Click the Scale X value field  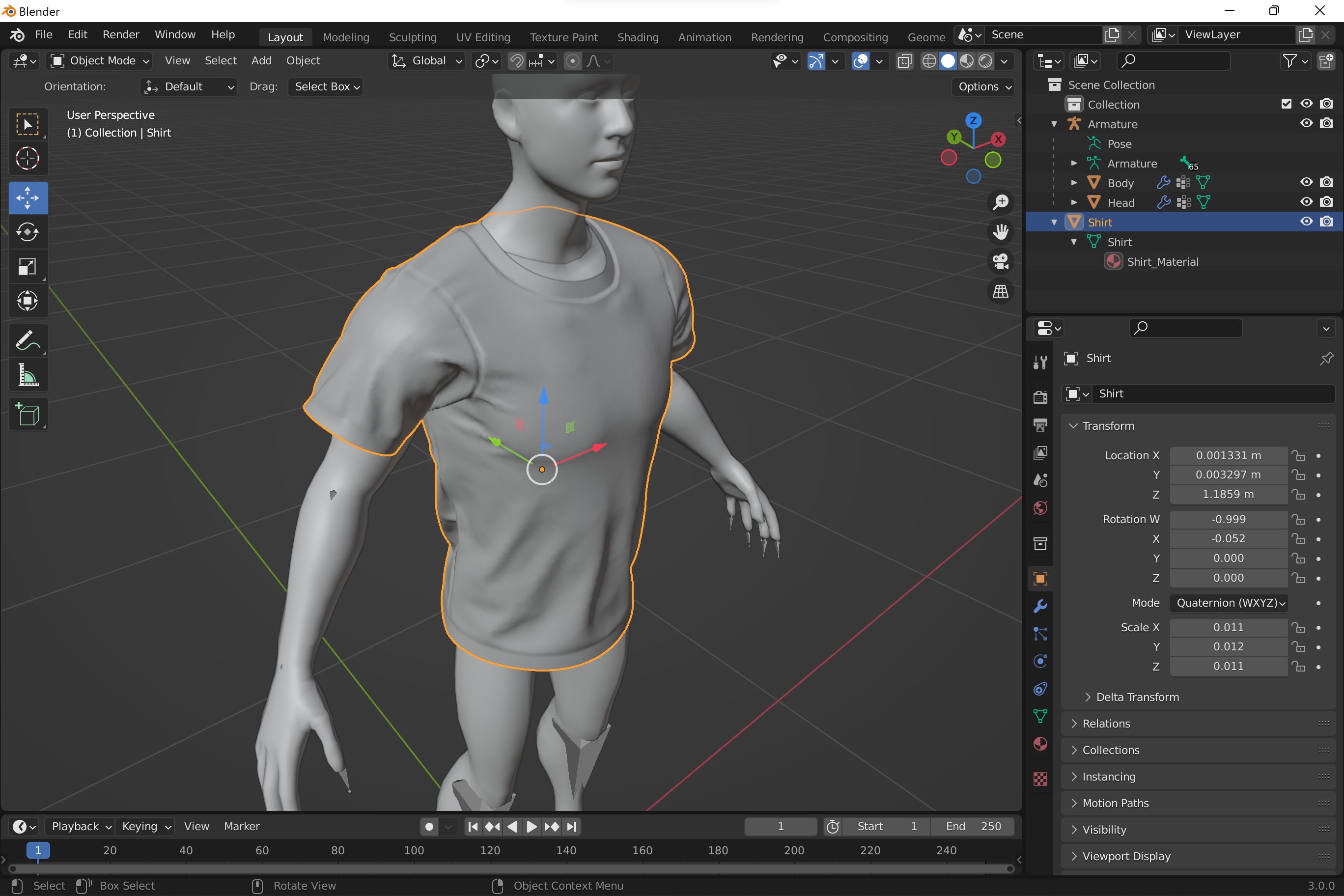(1229, 627)
